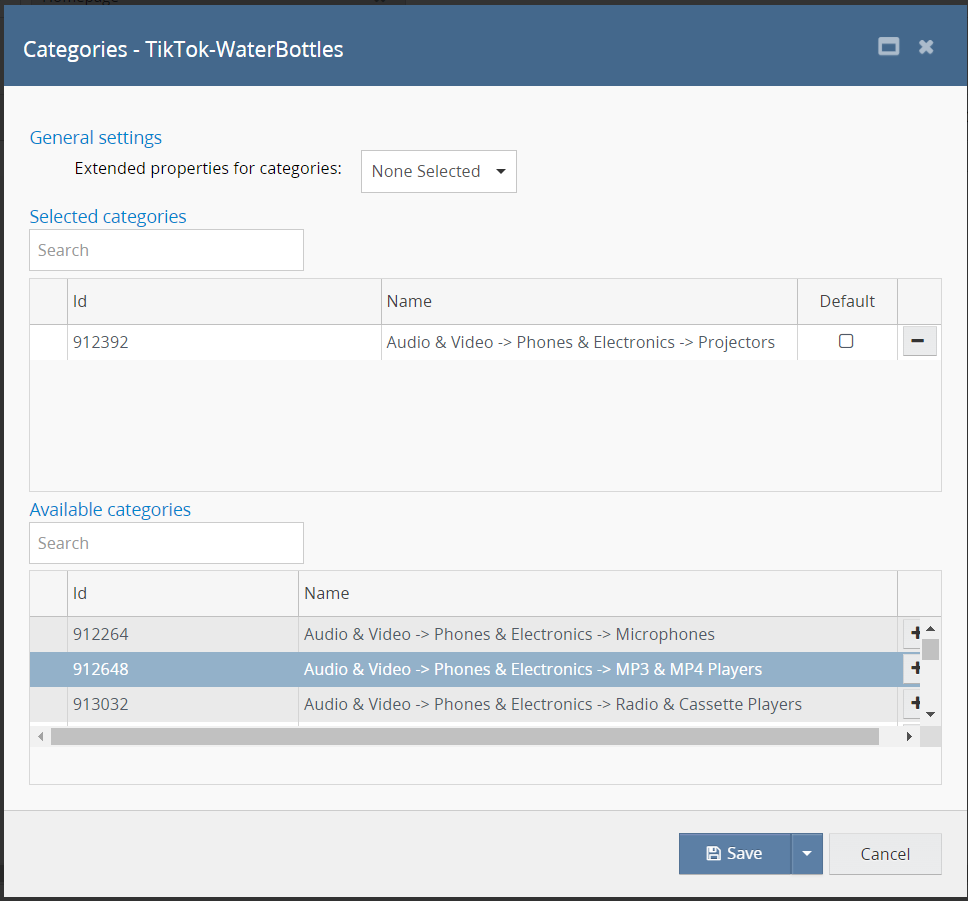968x901 pixels.
Task: Add Microphones category with plus button
Action: [912, 633]
